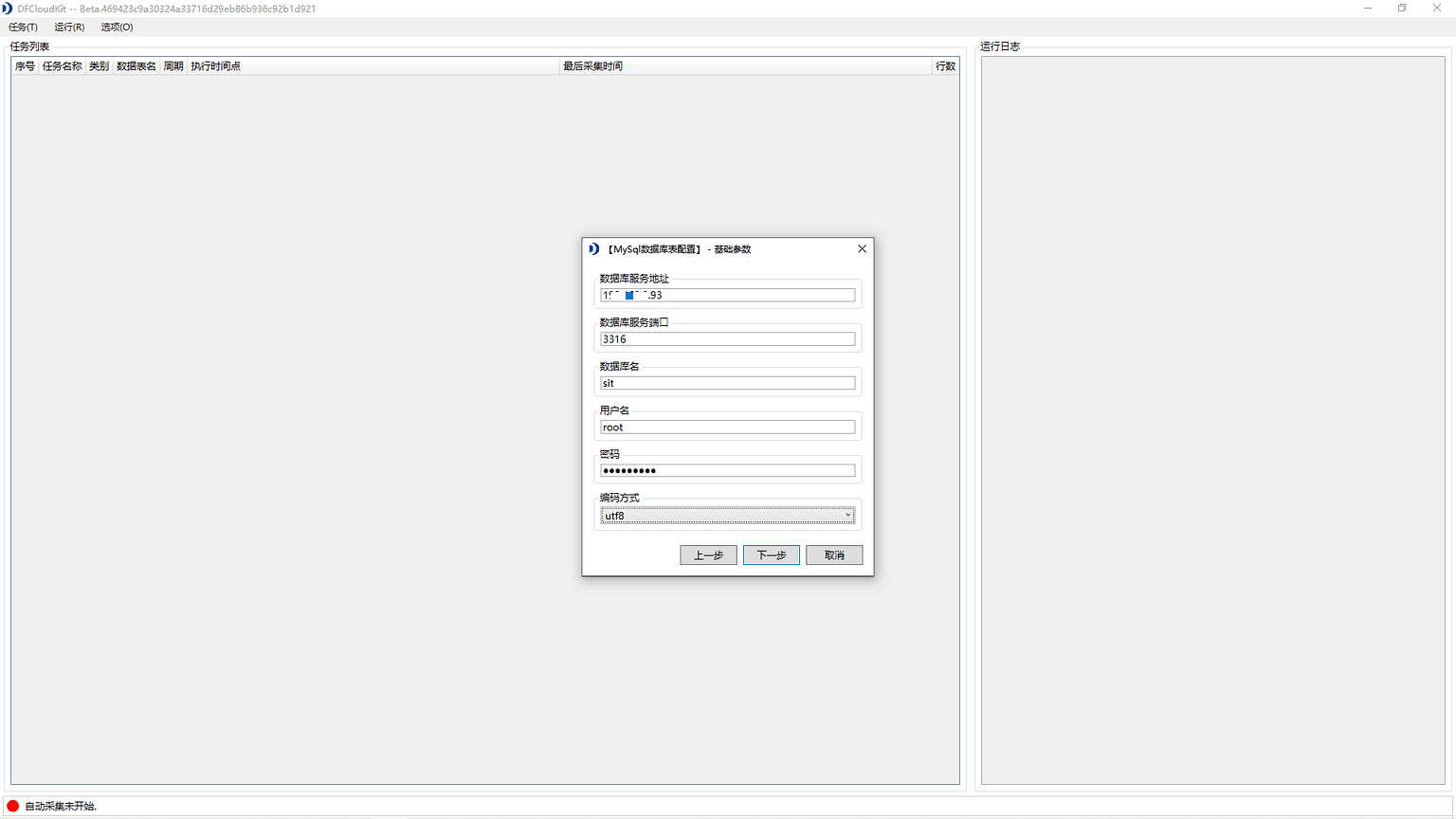Click inside the 运行日志 log panel

point(1212,420)
